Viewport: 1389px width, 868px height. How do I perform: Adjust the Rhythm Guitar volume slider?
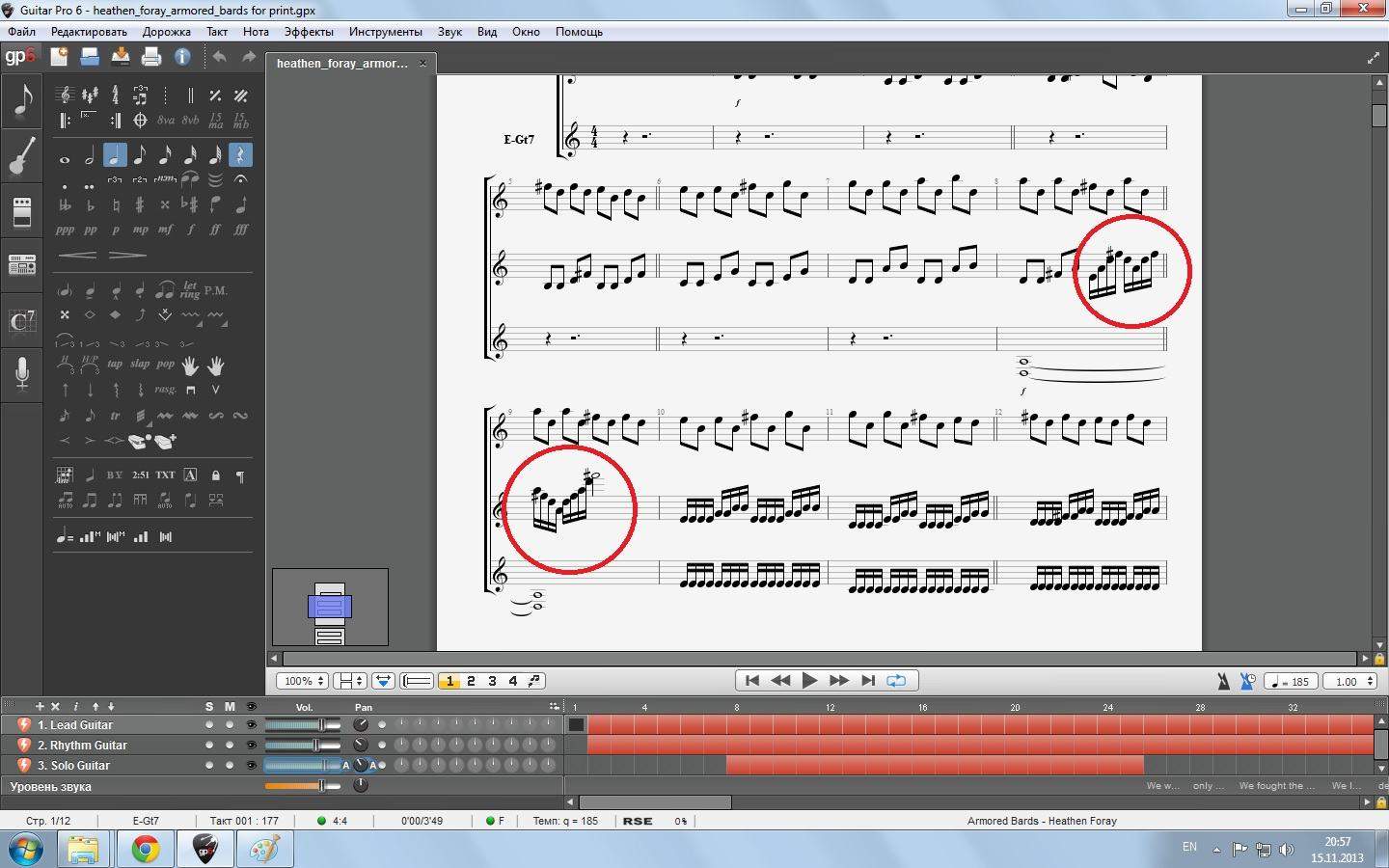tap(303, 746)
